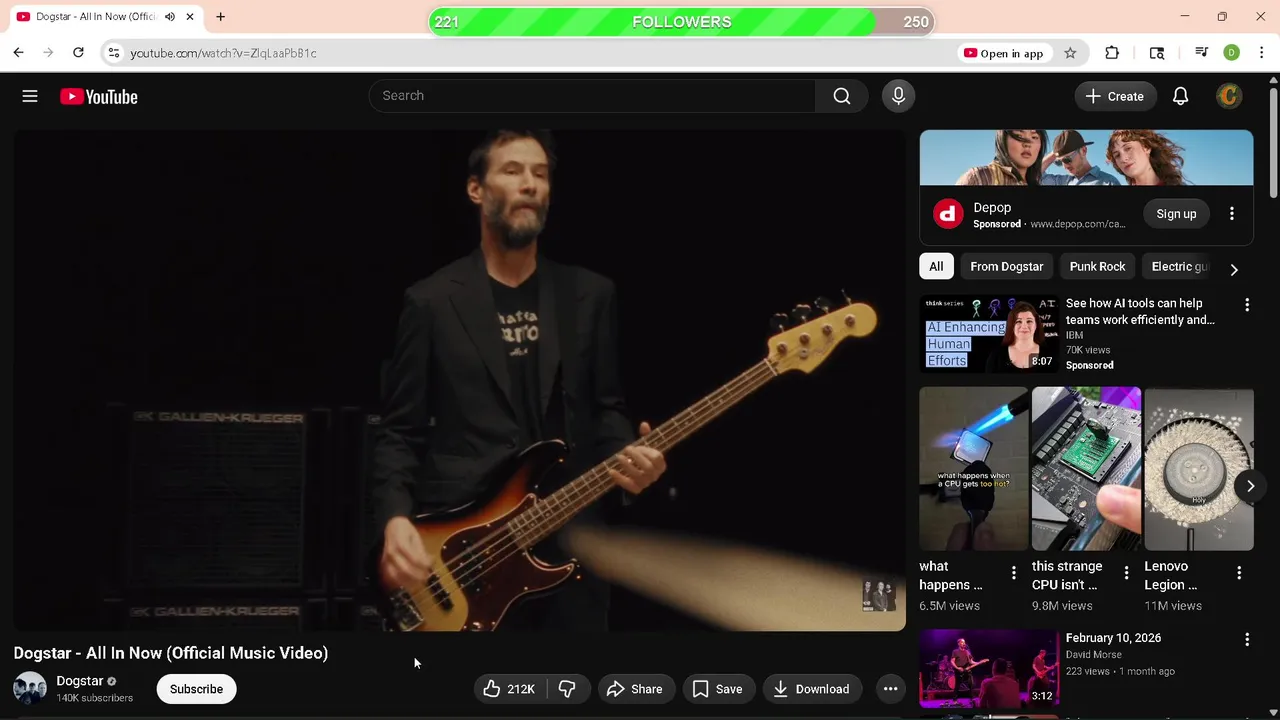Reload the page
The height and width of the screenshot is (720, 1280).
pyautogui.click(x=78, y=53)
